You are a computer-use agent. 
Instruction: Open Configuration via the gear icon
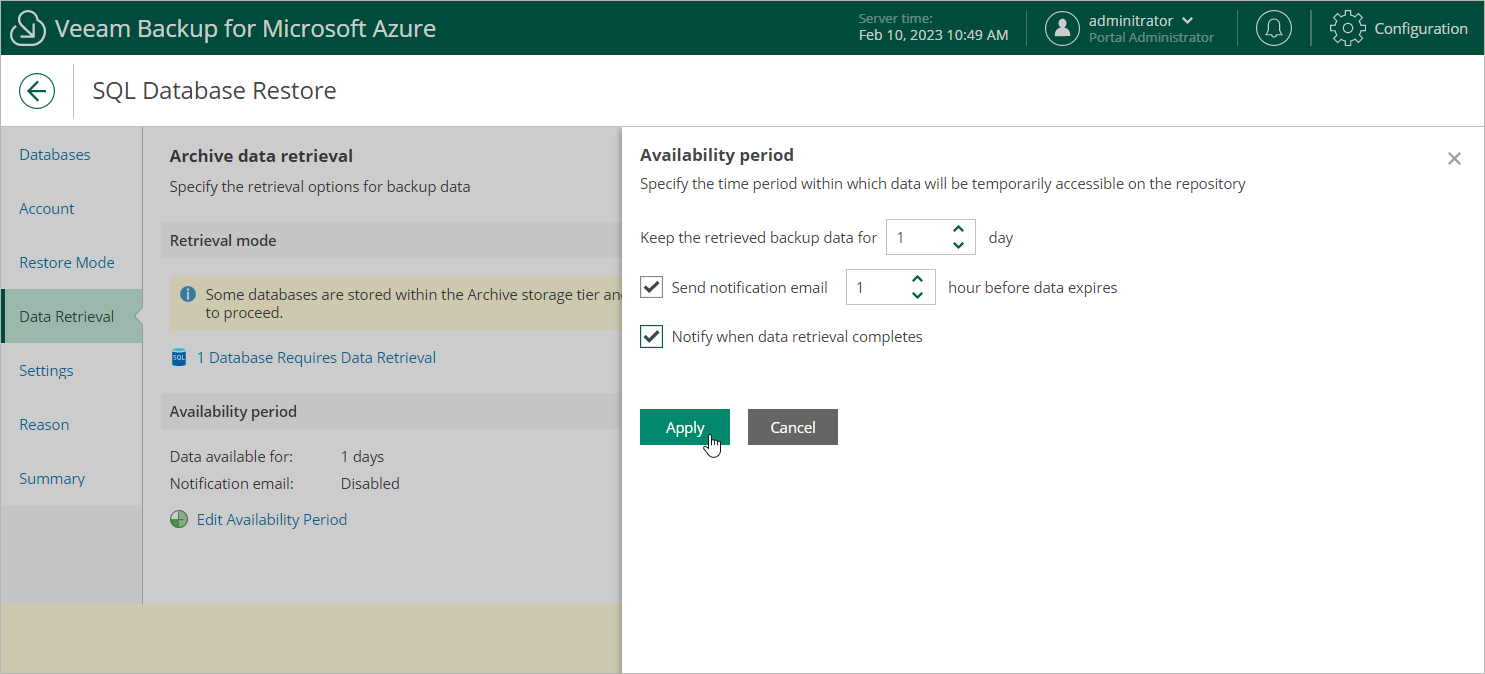[1347, 29]
